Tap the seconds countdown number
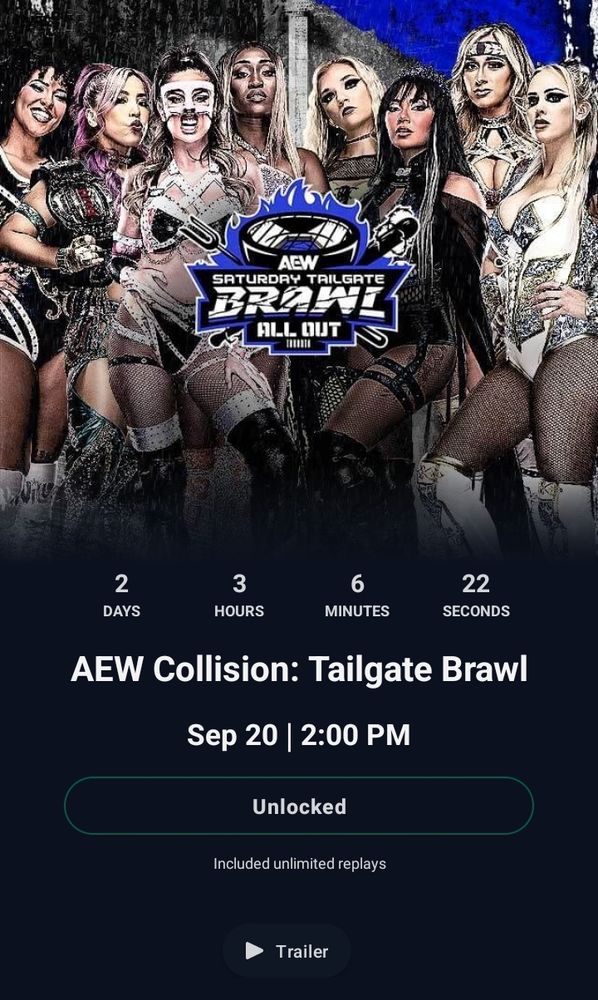Image resolution: width=598 pixels, height=1000 pixels. click(476, 584)
